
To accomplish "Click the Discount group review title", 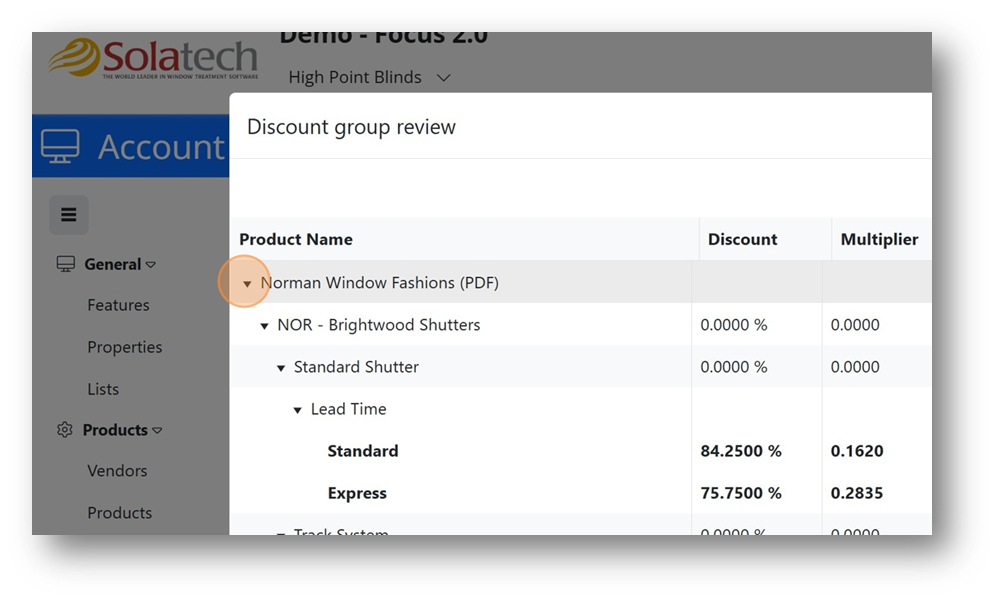I will pos(351,126).
